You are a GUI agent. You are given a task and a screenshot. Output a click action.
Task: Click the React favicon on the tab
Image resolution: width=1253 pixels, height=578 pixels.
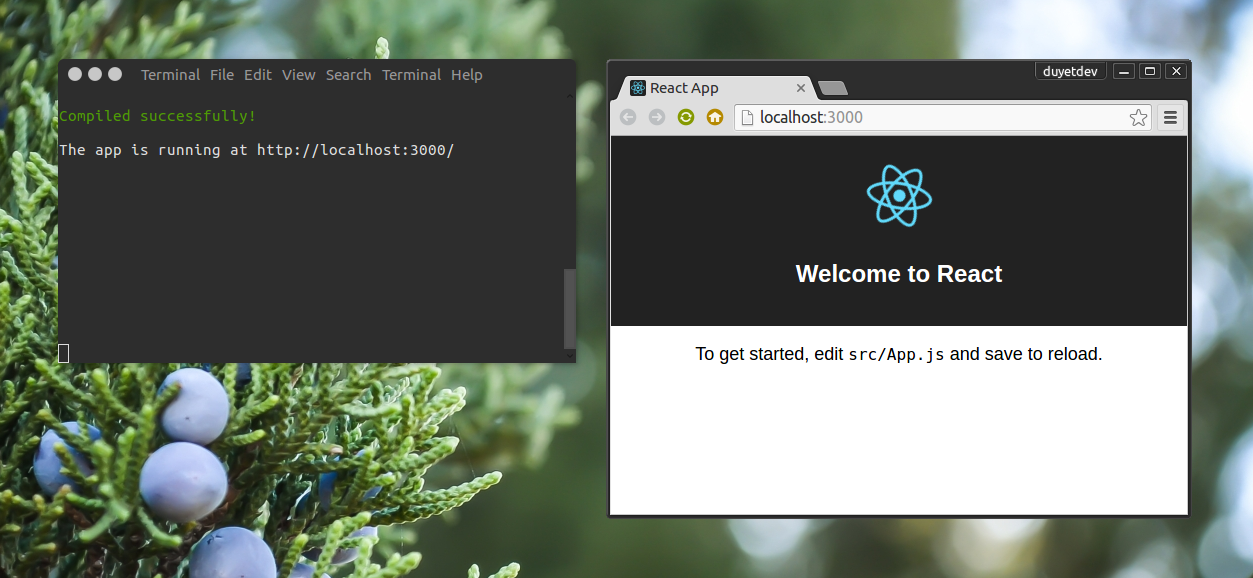638,88
